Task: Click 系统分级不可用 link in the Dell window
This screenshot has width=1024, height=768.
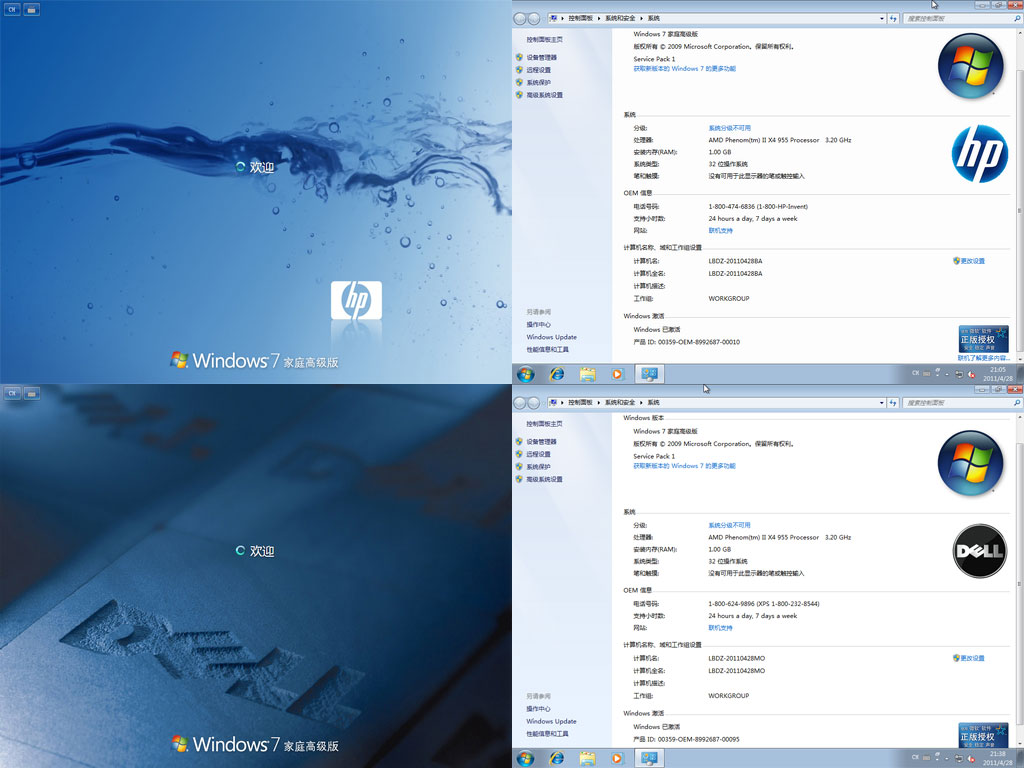Action: [x=729, y=525]
